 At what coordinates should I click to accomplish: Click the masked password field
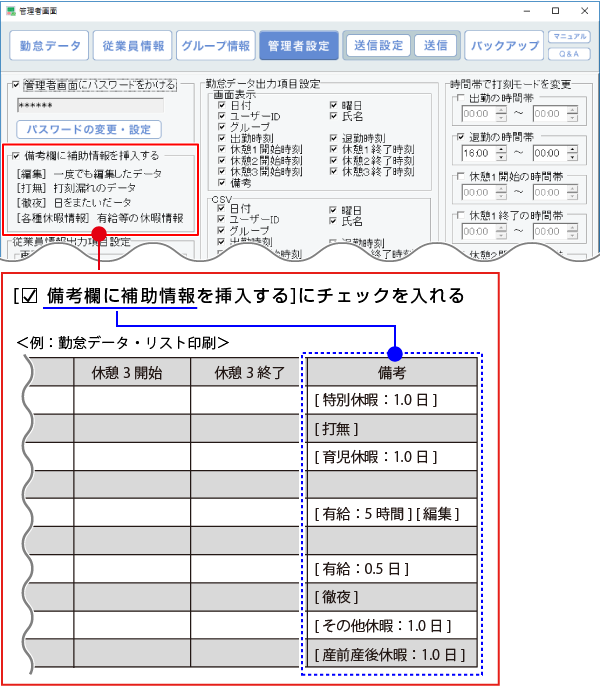point(90,105)
